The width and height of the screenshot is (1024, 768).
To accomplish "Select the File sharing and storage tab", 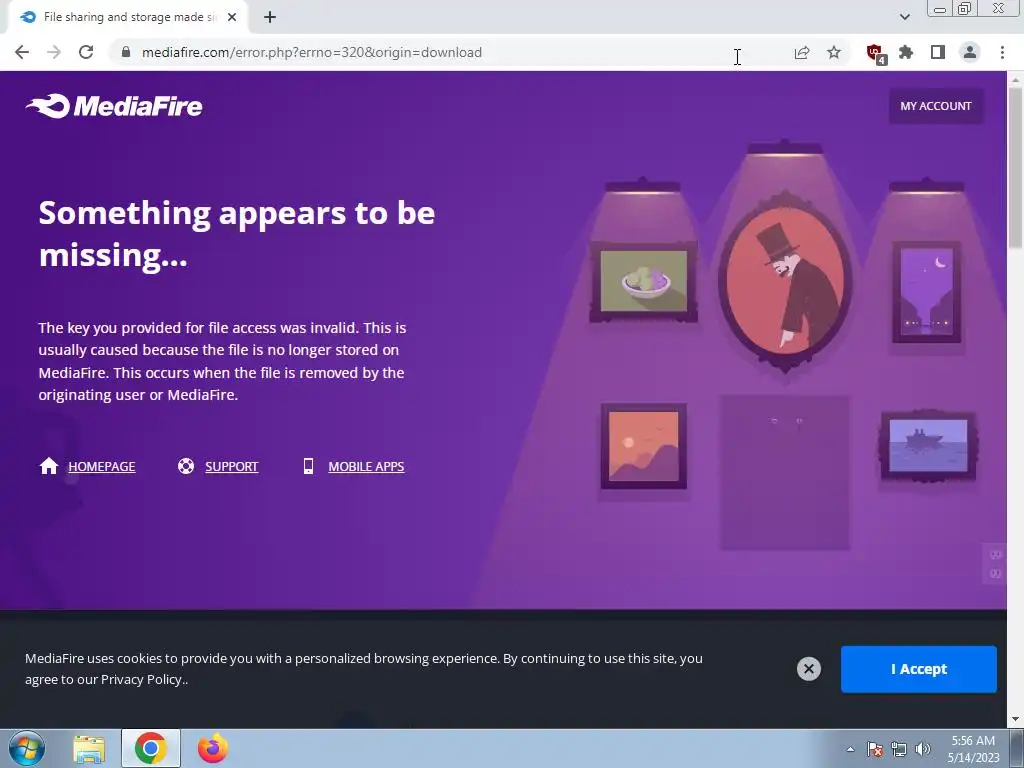I will click(x=127, y=18).
